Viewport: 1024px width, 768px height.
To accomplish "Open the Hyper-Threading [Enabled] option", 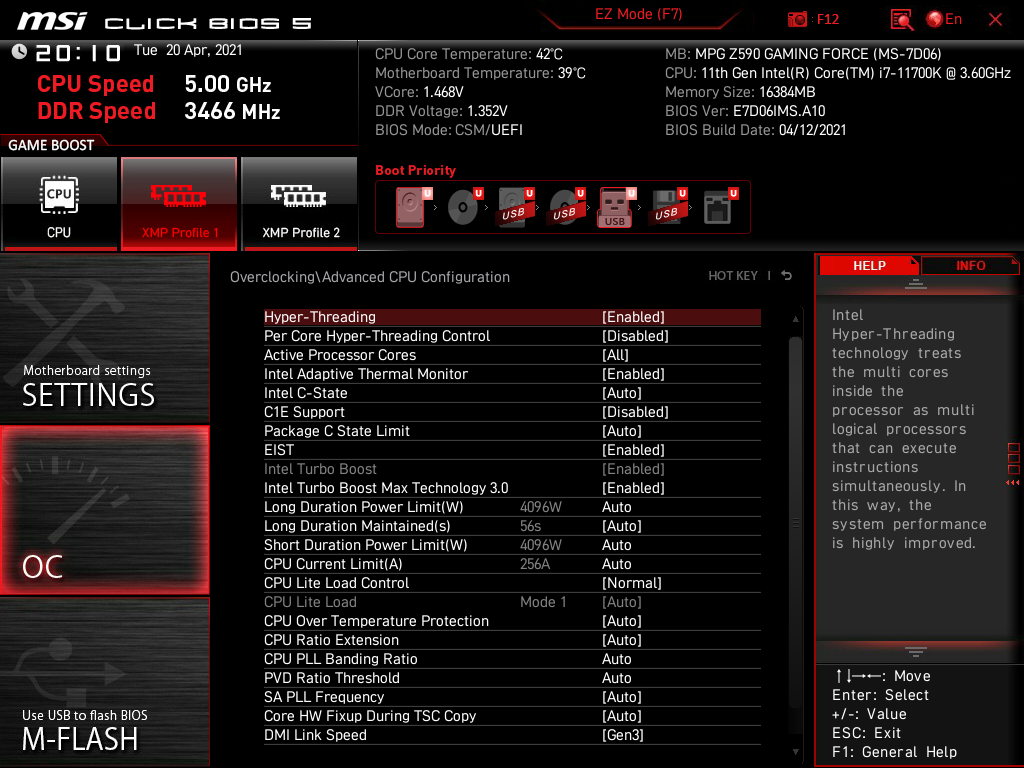I will click(x=512, y=317).
